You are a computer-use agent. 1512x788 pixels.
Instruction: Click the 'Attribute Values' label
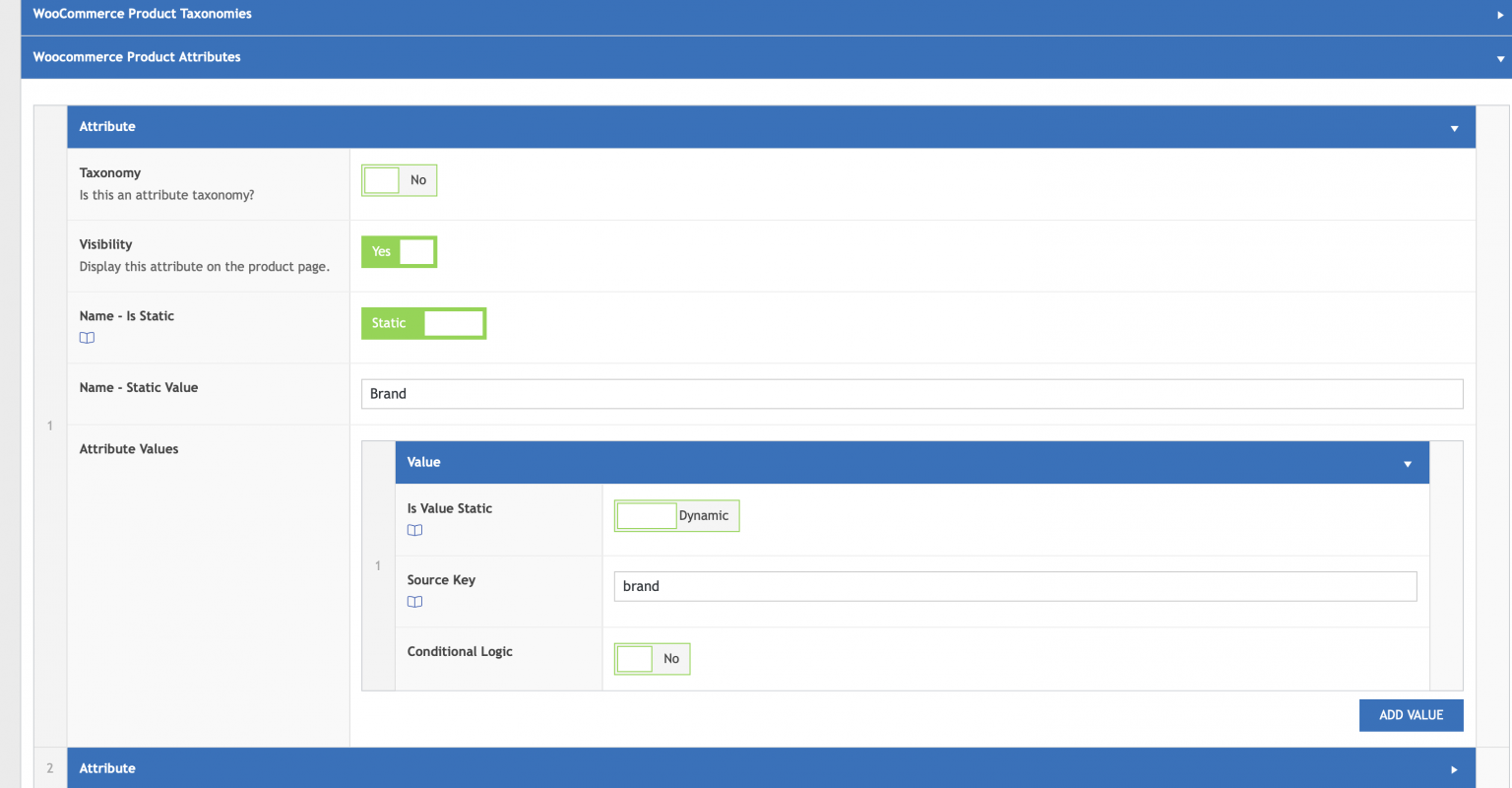[x=129, y=449]
